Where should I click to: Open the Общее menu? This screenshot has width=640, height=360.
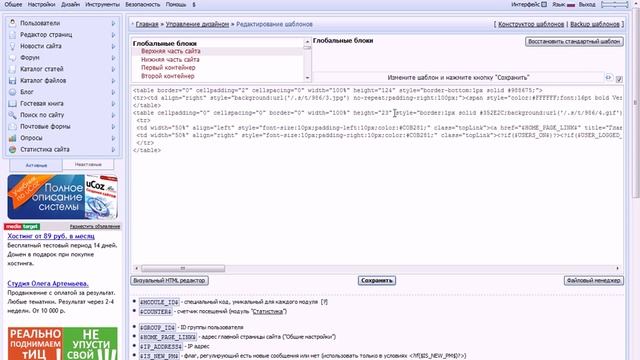click(13, 4)
